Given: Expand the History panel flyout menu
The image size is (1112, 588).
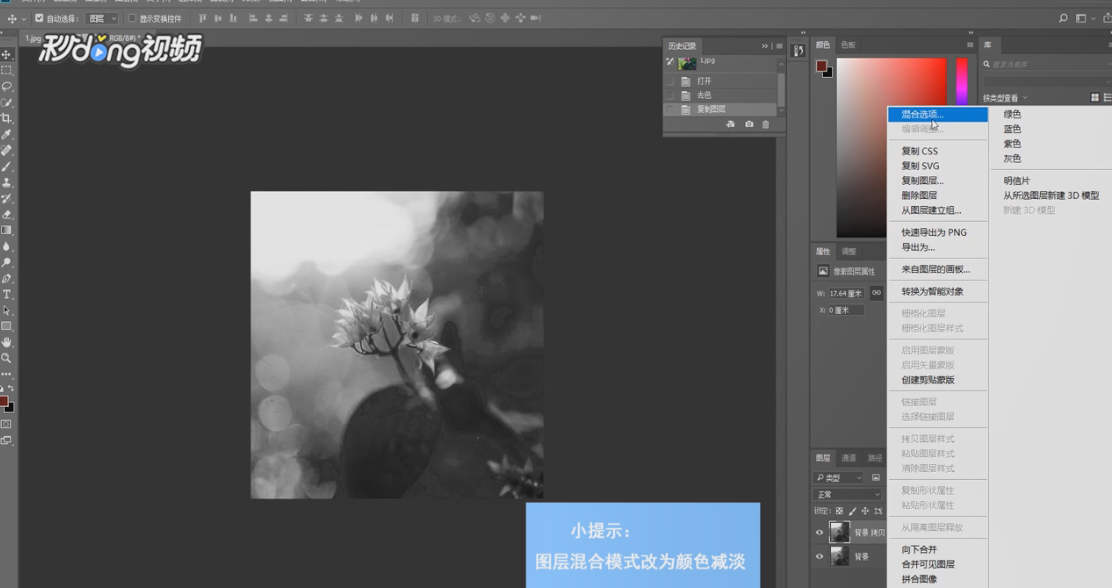Looking at the screenshot, I should pyautogui.click(x=780, y=45).
